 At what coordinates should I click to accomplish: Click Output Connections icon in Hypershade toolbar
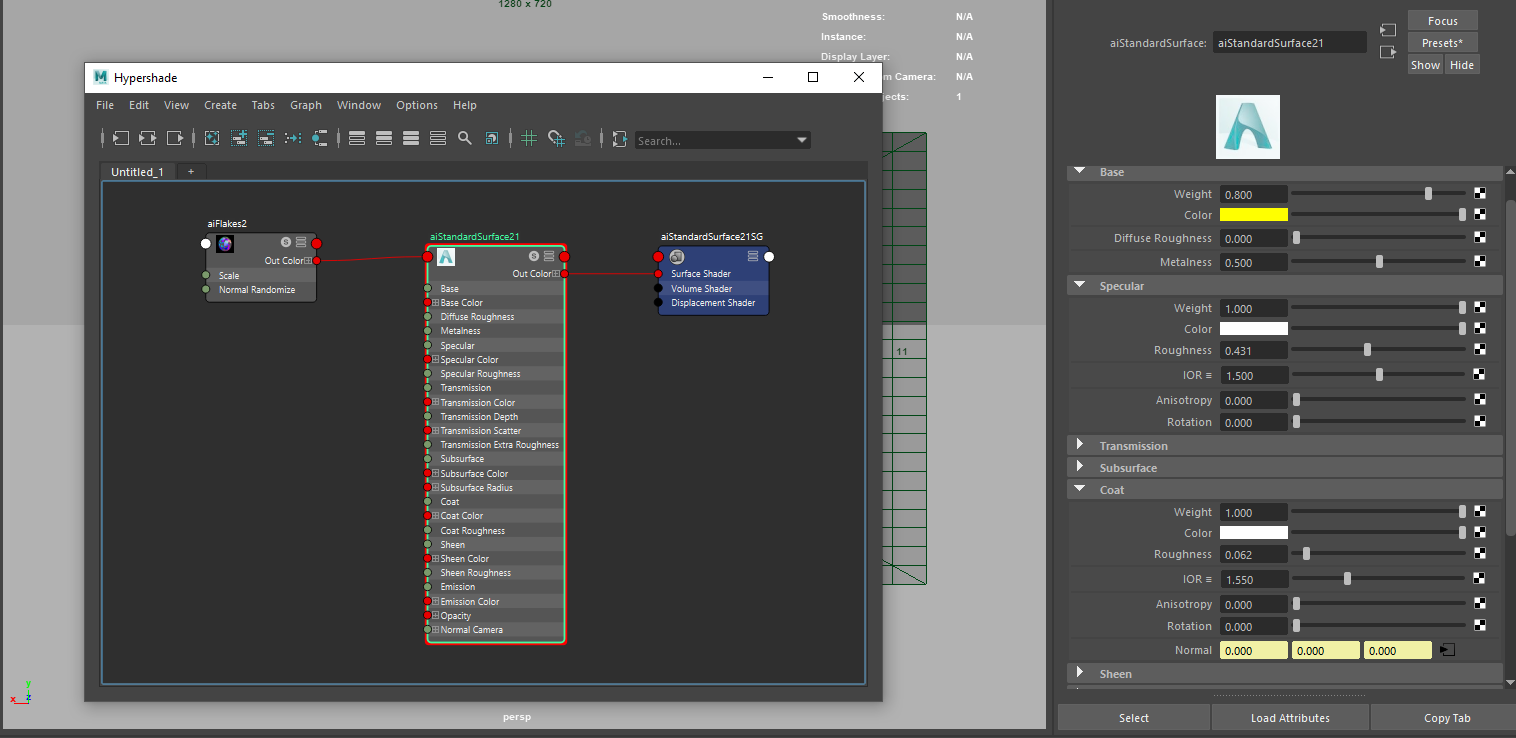click(x=175, y=138)
